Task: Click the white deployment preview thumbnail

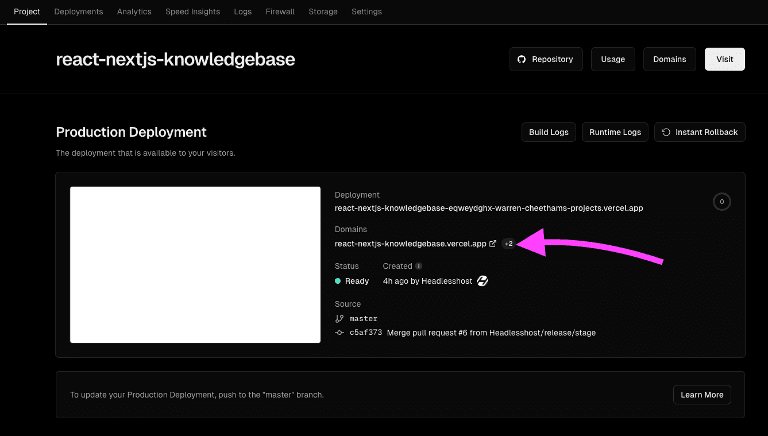Action: click(195, 265)
